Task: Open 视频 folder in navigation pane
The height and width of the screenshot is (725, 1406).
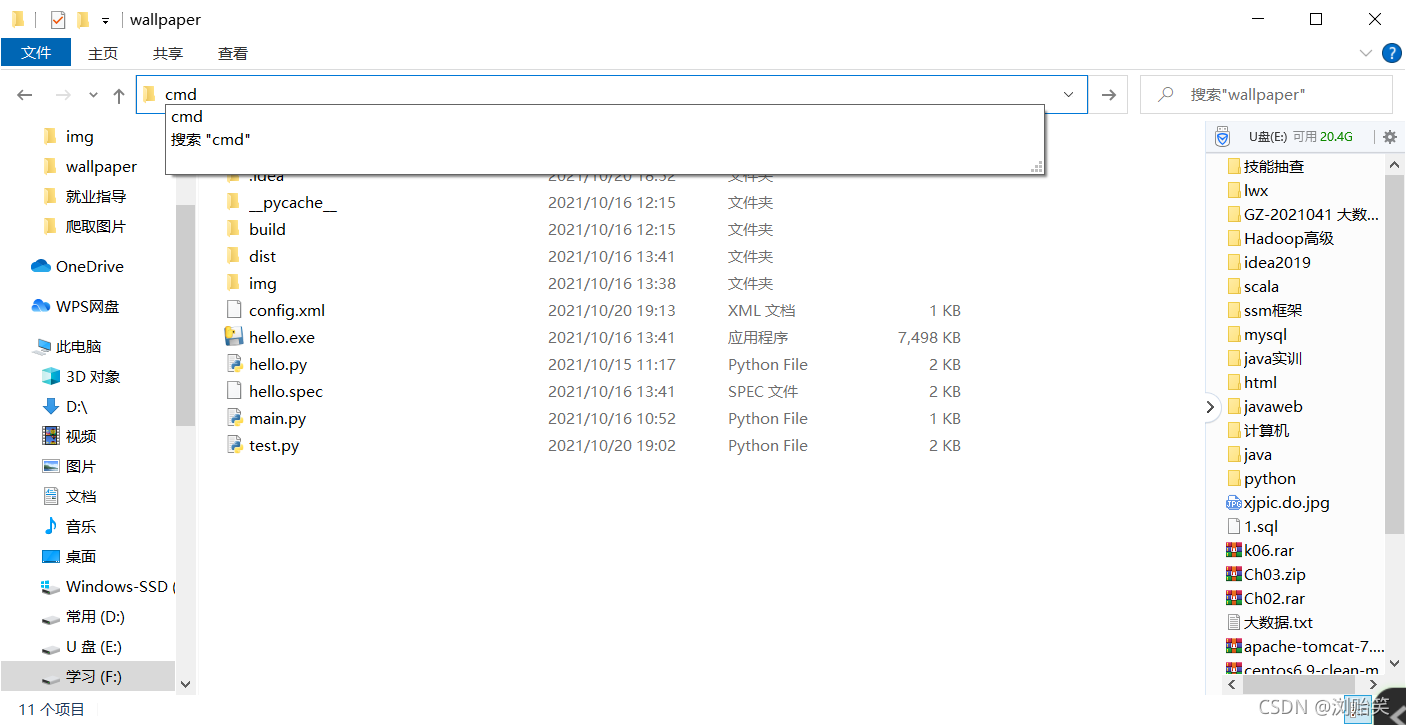Action: pyautogui.click(x=81, y=436)
